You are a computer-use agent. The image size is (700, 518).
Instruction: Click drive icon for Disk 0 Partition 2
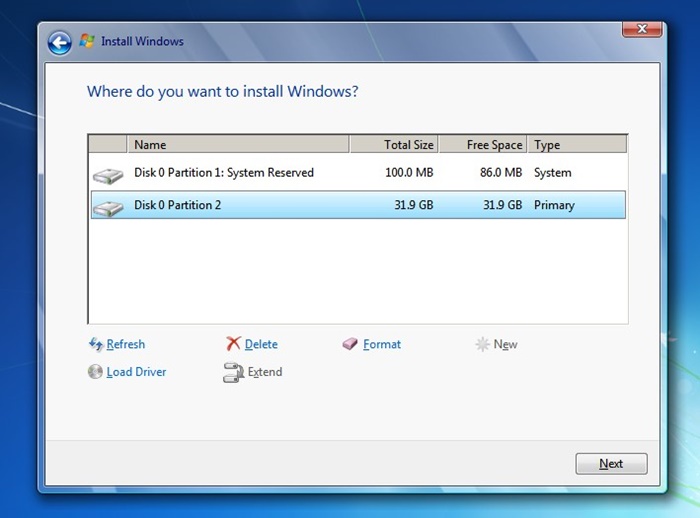point(108,208)
